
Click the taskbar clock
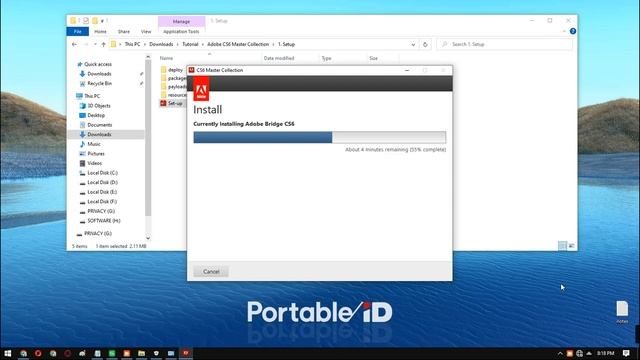[605, 353]
